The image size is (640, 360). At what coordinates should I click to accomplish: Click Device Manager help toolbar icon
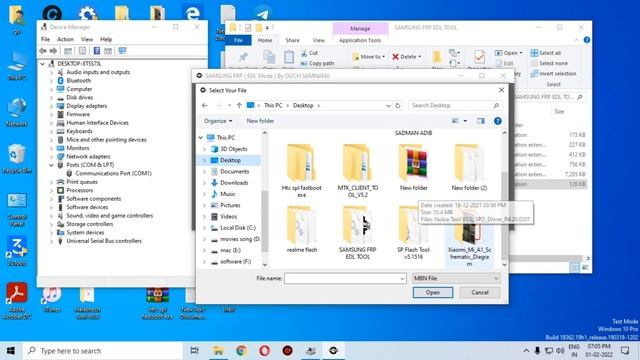tap(97, 51)
